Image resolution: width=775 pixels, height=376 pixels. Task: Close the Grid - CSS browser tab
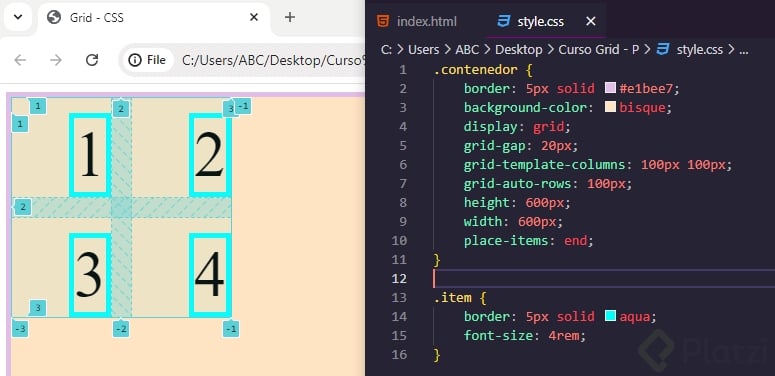[254, 17]
